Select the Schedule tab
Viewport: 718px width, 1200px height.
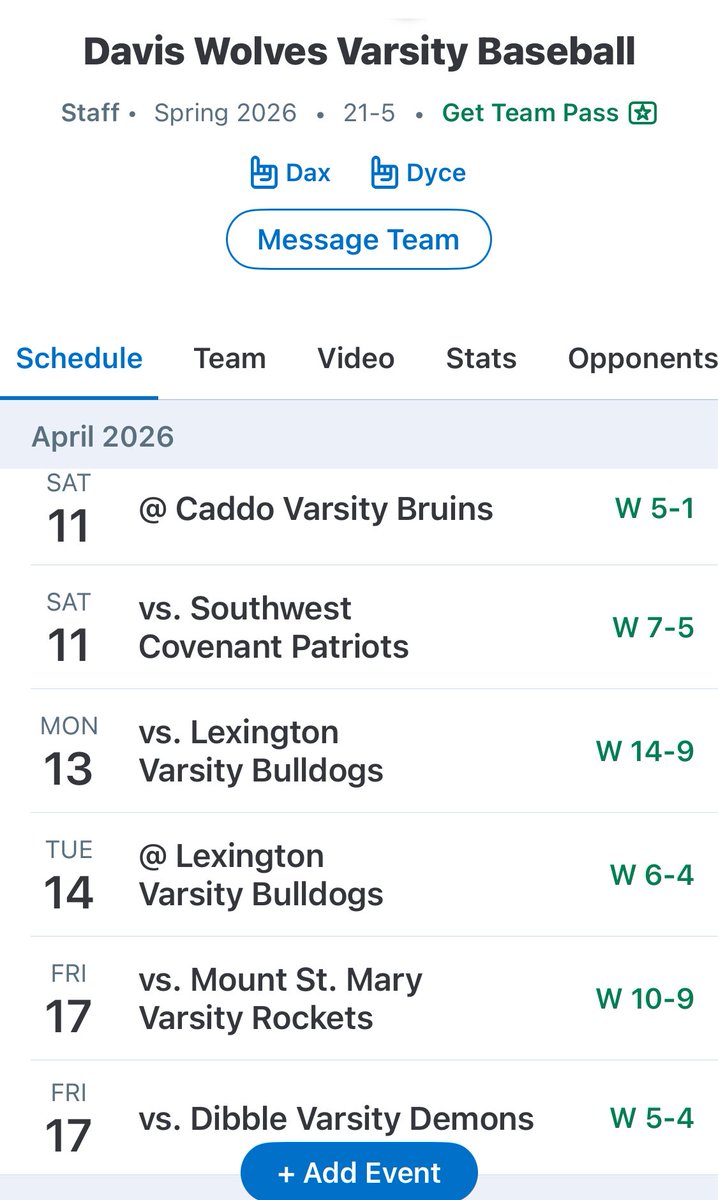tap(79, 358)
